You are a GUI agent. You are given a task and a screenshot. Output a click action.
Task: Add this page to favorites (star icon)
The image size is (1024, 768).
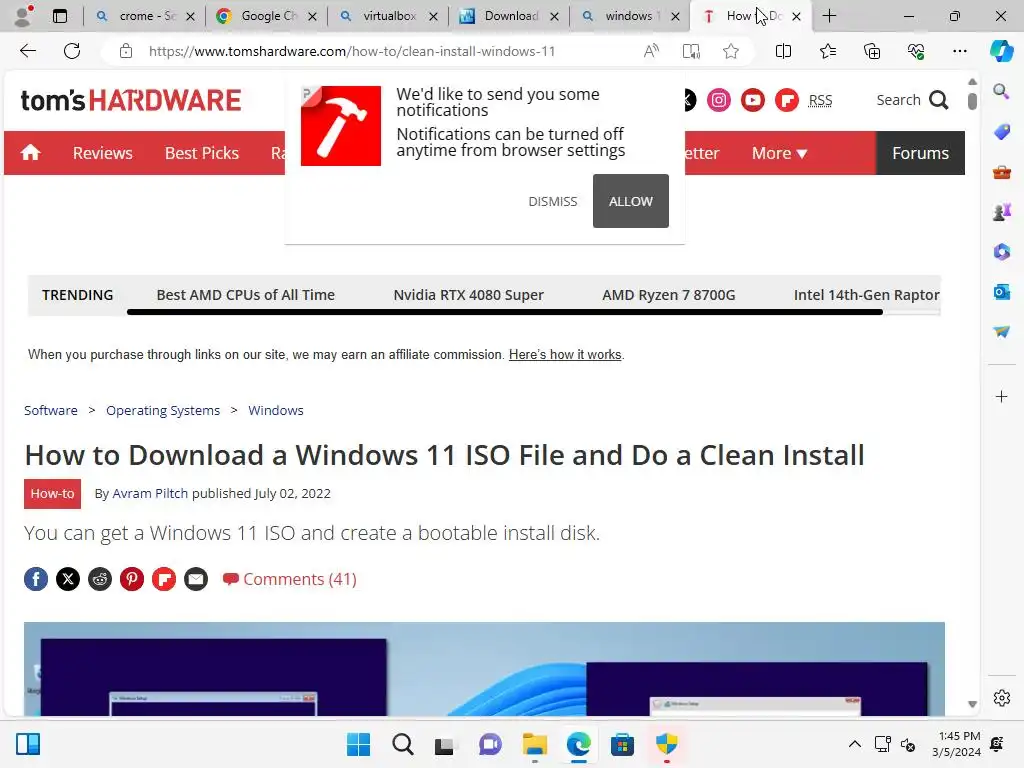[731, 51]
